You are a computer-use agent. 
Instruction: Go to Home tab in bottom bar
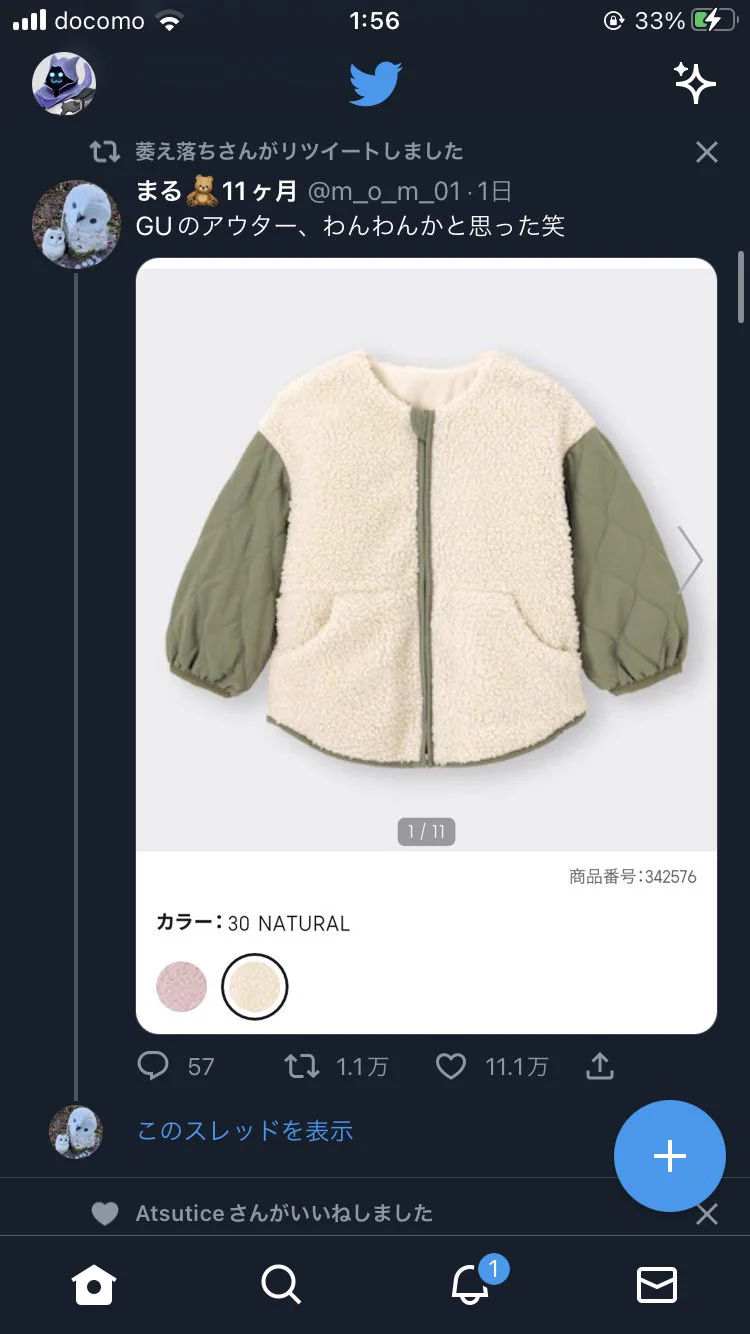pos(94,1284)
